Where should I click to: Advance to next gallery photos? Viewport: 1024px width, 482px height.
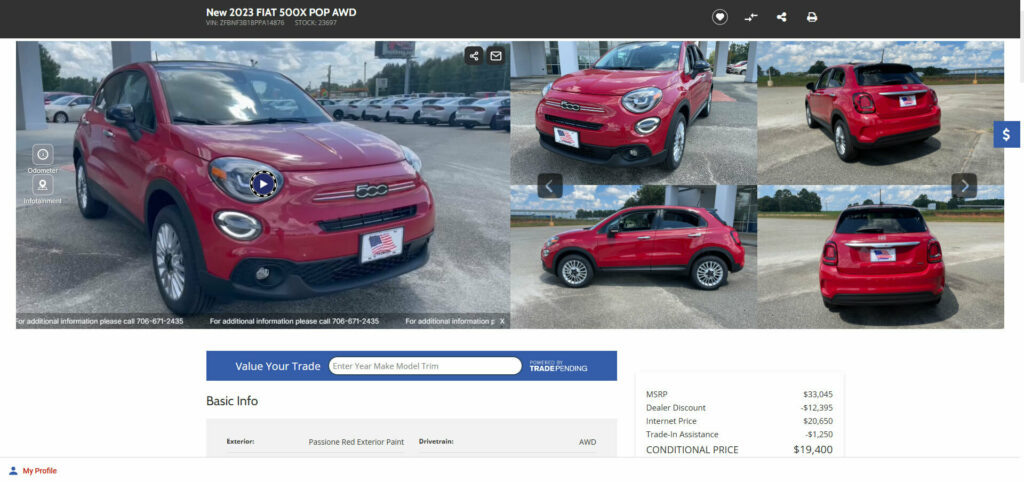(964, 186)
